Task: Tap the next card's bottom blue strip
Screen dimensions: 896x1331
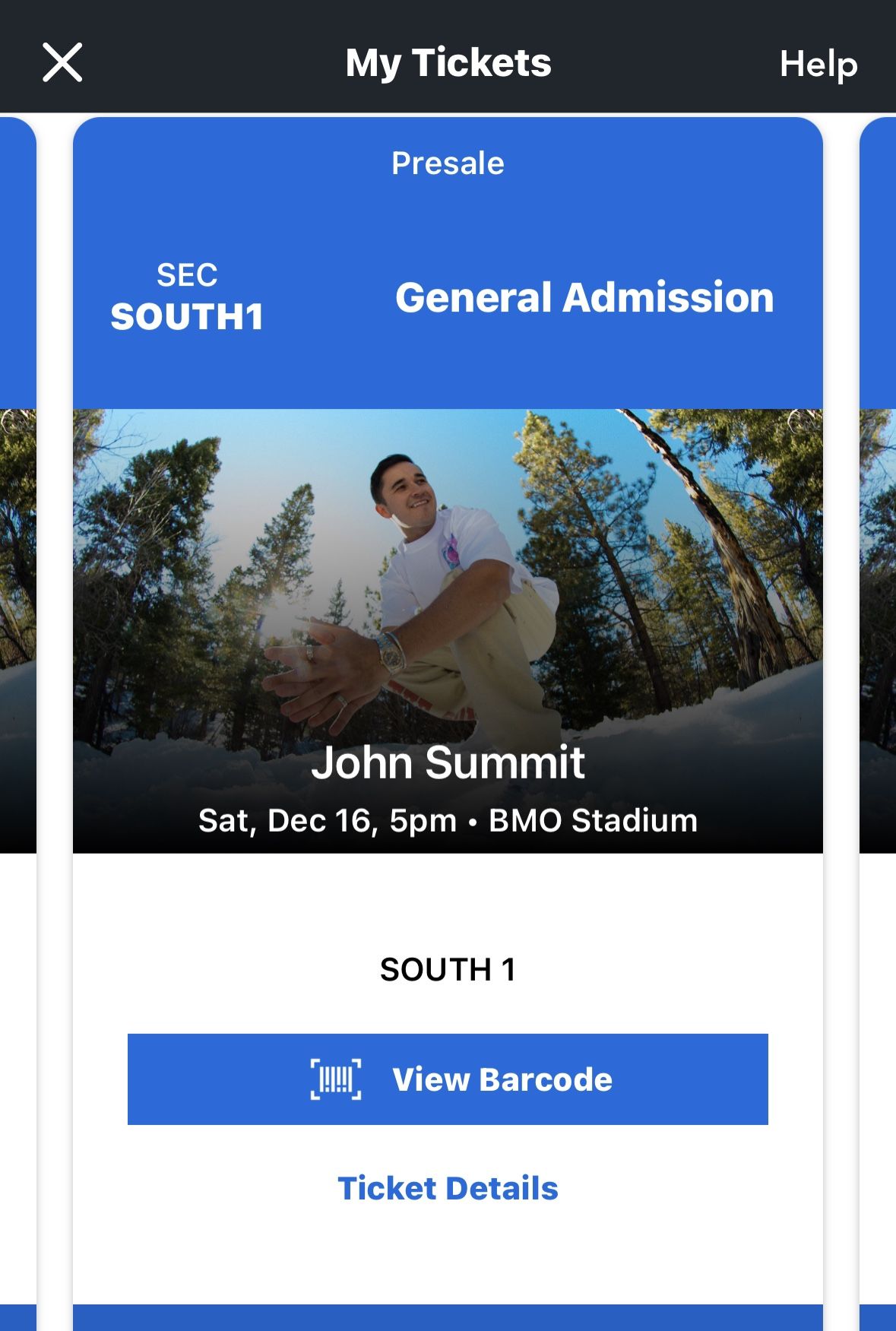Action: point(879,1319)
